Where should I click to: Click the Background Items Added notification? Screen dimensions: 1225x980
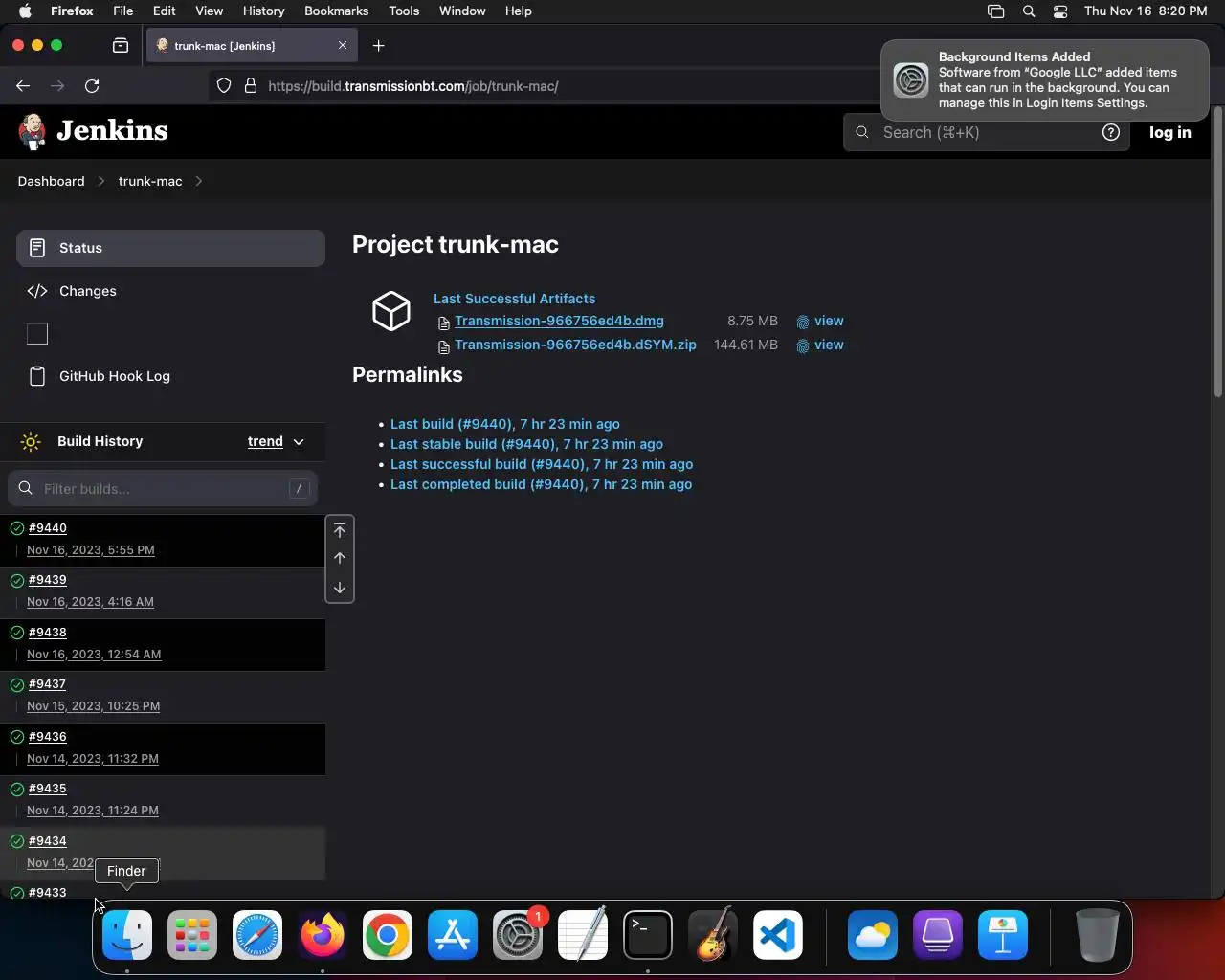(1045, 80)
